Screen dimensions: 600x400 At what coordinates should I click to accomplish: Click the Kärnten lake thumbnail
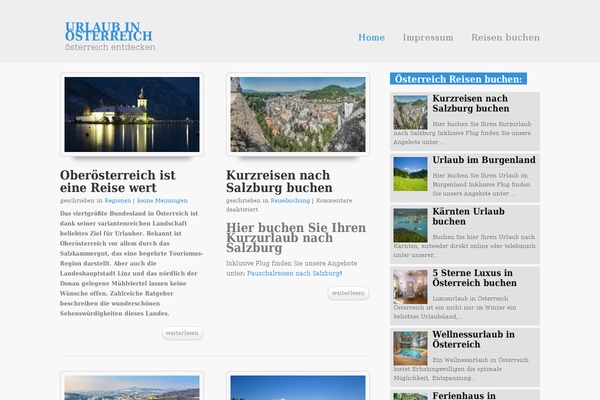click(x=410, y=225)
